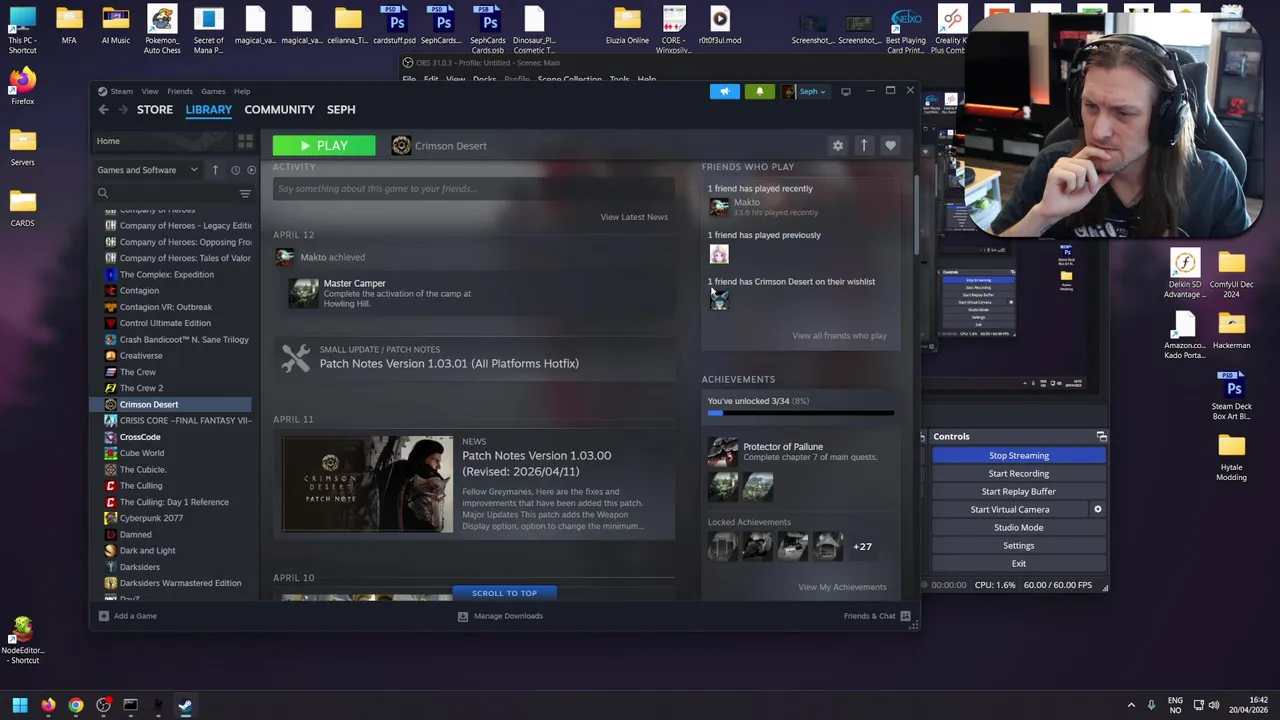
Task: Open OBS Settings button
Action: pyautogui.click(x=1019, y=546)
